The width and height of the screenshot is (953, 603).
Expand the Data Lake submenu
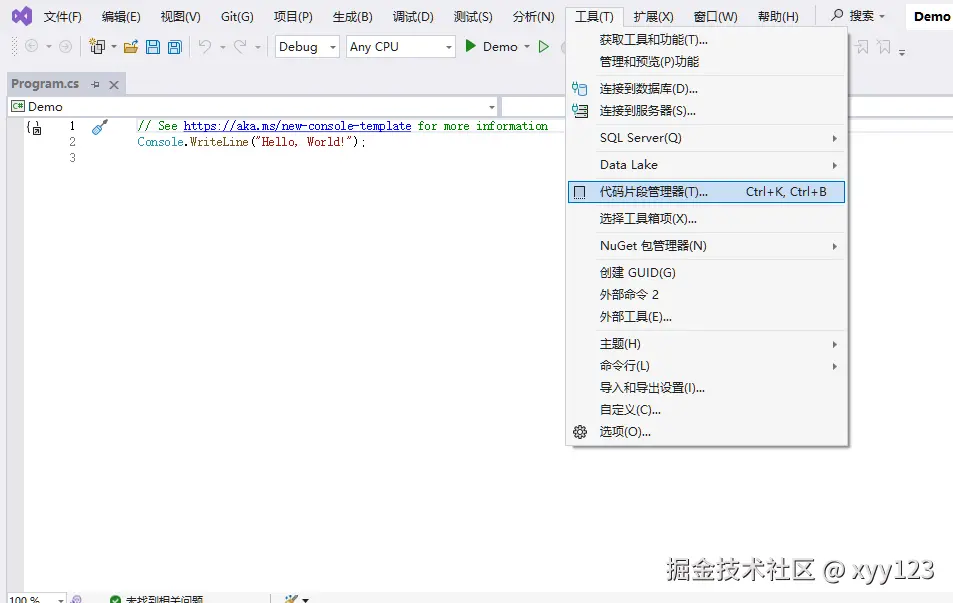[706, 165]
